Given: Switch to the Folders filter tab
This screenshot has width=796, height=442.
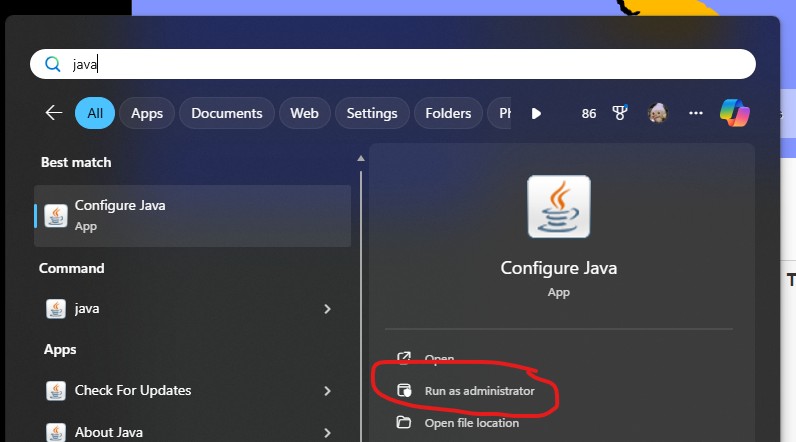Looking at the screenshot, I should [448, 113].
